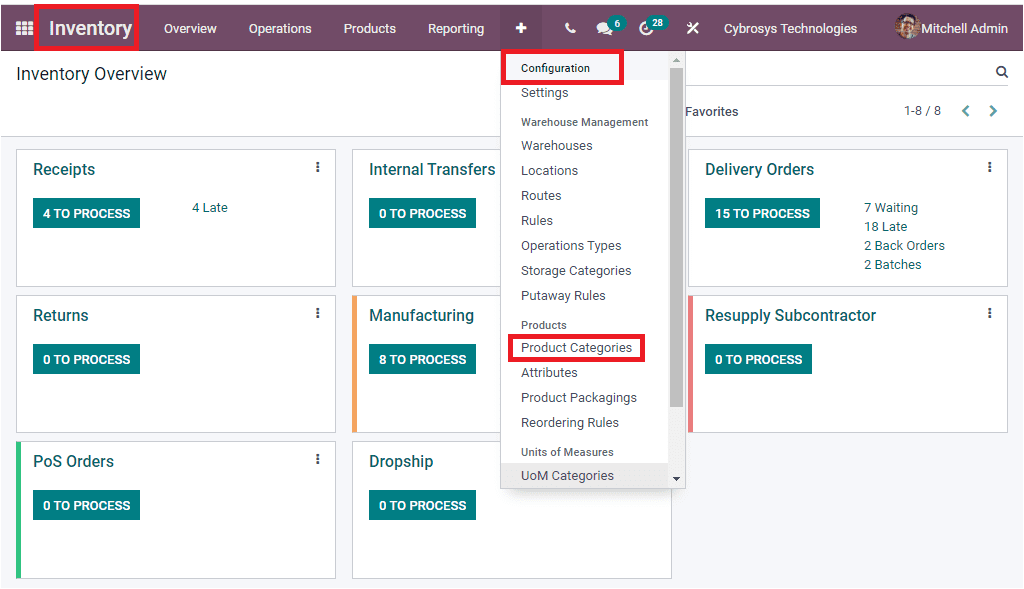1024x589 pixels.
Task: Open the phone call icon in the navbar
Action: [x=569, y=27]
